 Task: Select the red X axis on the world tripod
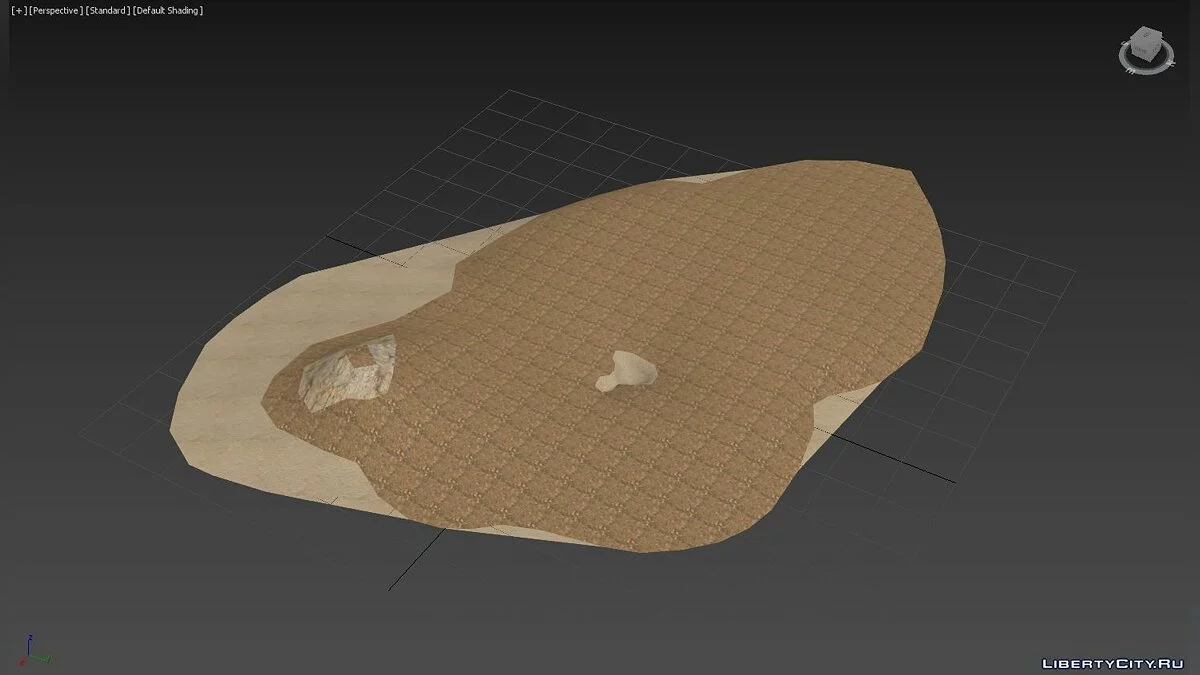click(x=22, y=662)
